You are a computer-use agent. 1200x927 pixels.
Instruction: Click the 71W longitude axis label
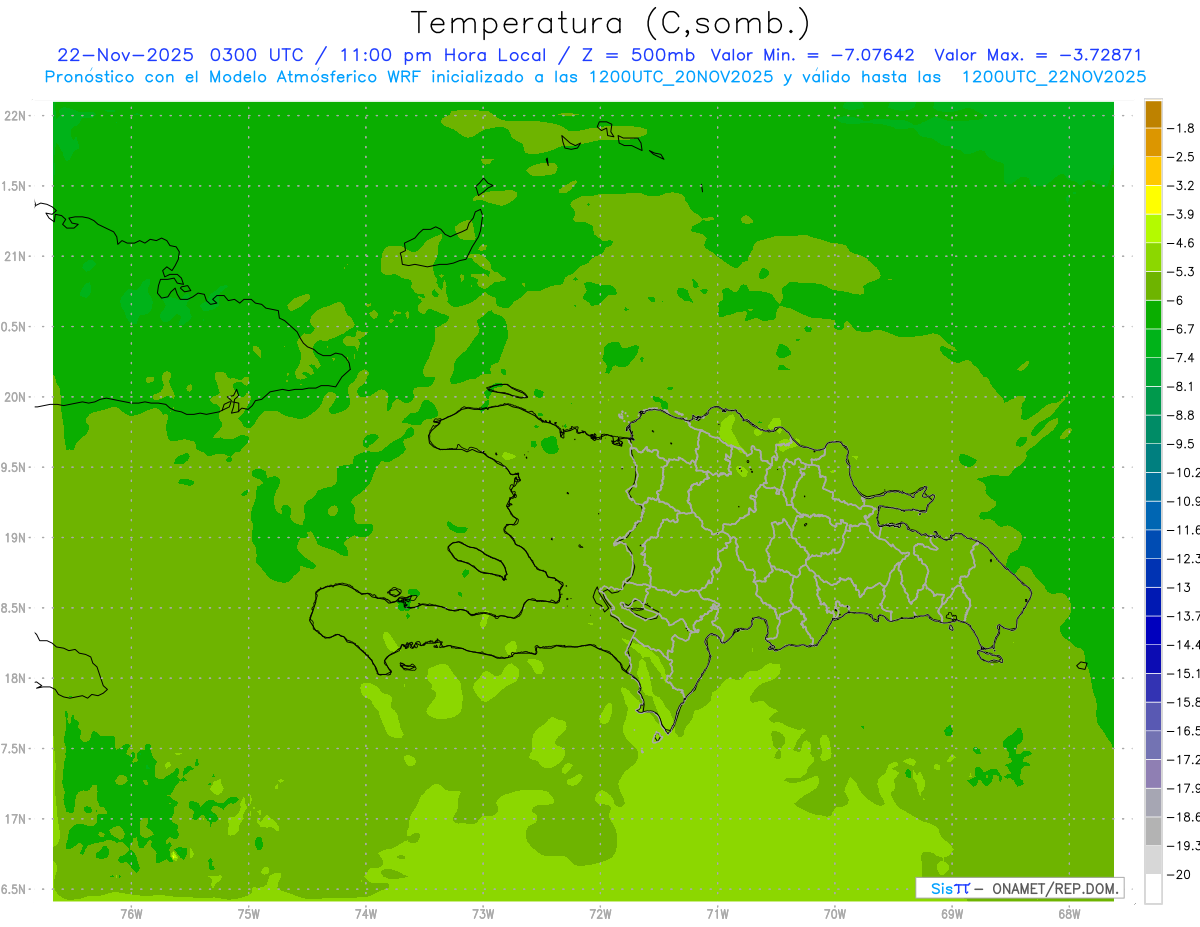pos(717,913)
